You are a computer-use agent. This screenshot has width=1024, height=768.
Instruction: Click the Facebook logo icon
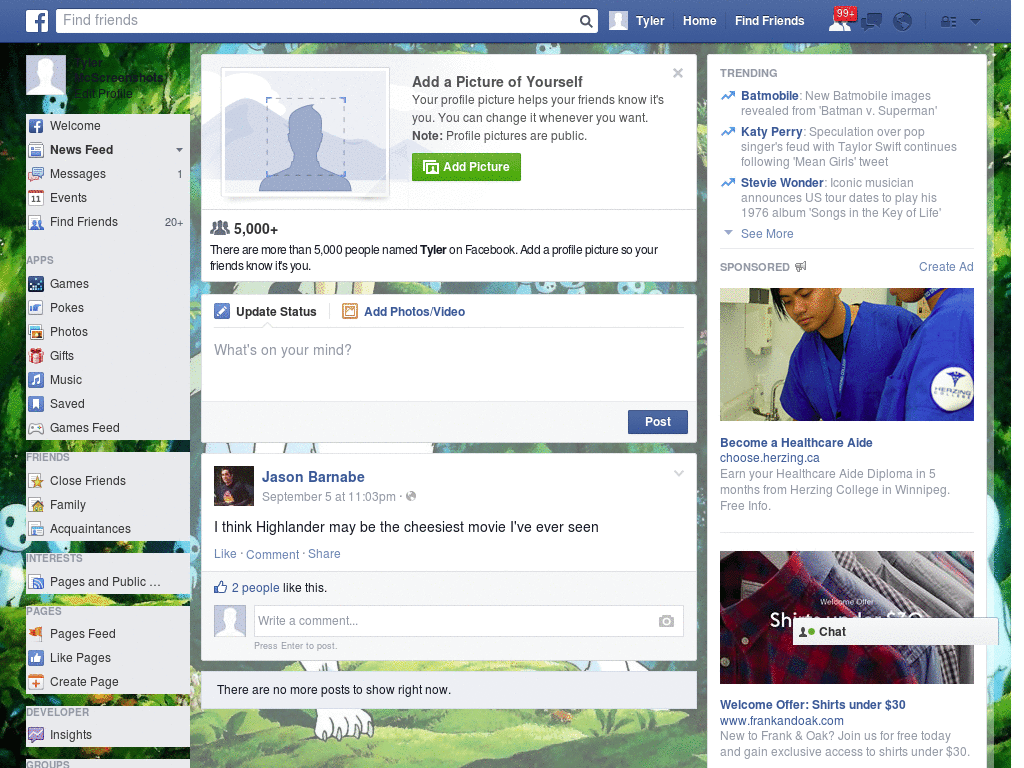tap(37, 21)
